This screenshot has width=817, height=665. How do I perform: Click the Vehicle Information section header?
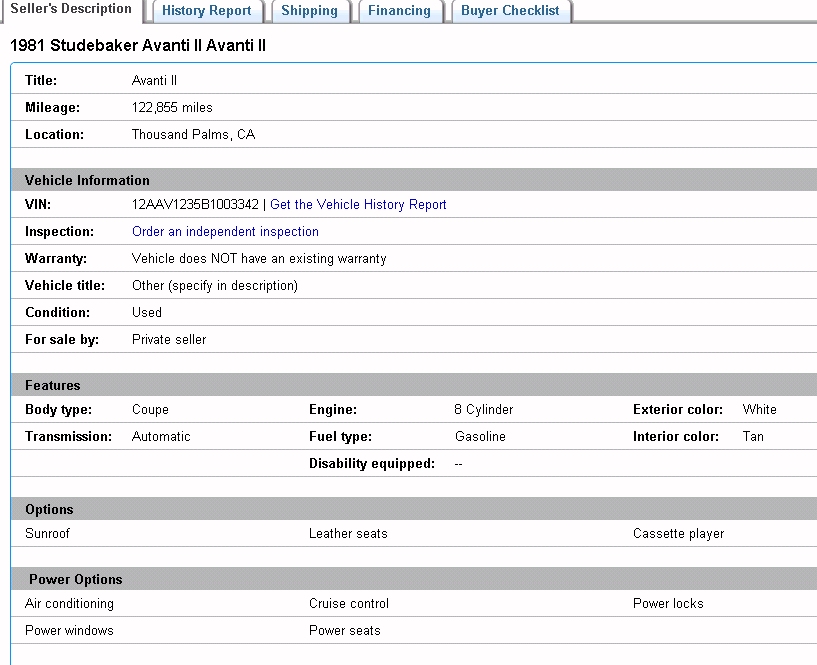coord(87,180)
